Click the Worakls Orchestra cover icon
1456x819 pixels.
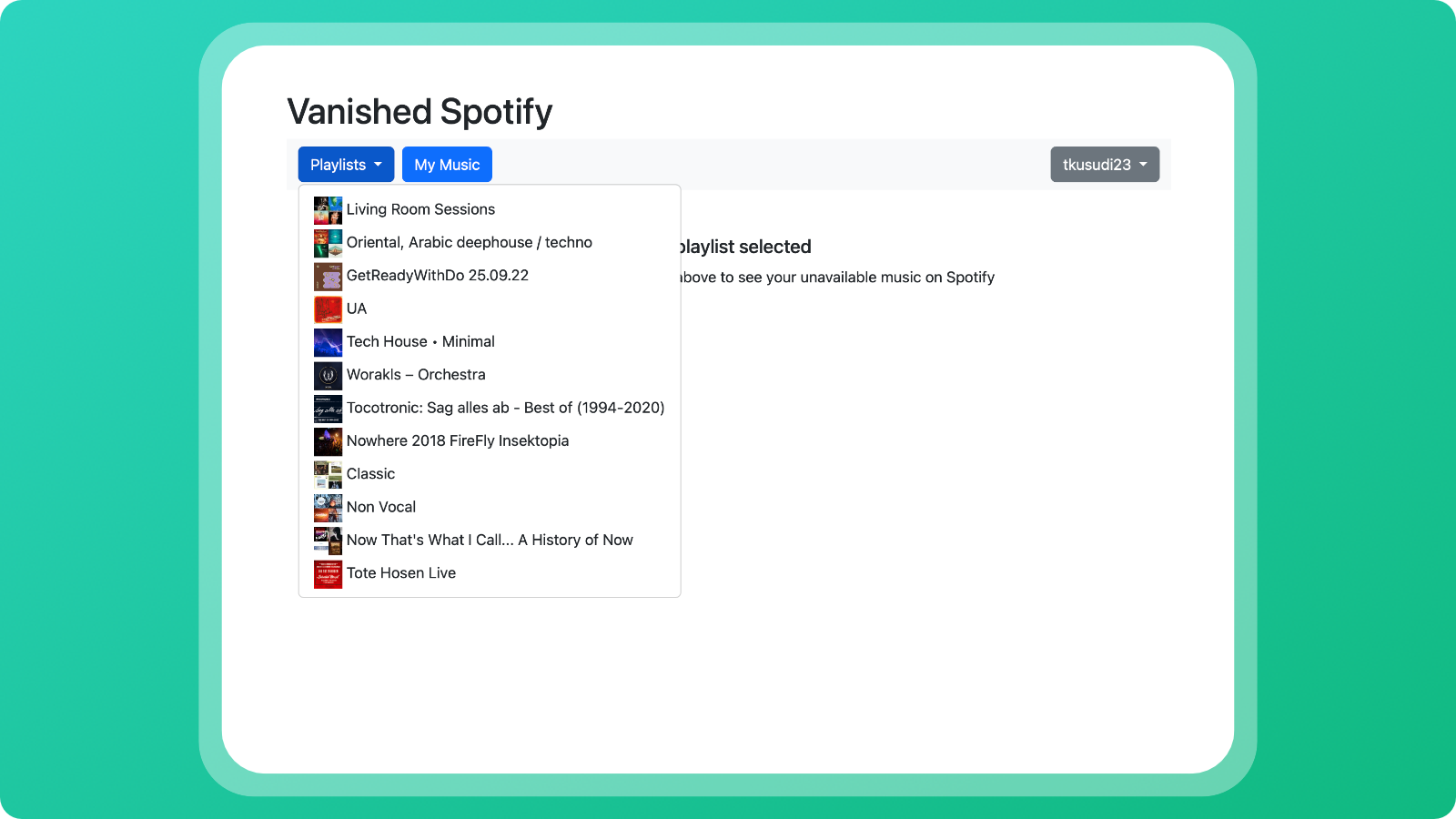coord(328,375)
